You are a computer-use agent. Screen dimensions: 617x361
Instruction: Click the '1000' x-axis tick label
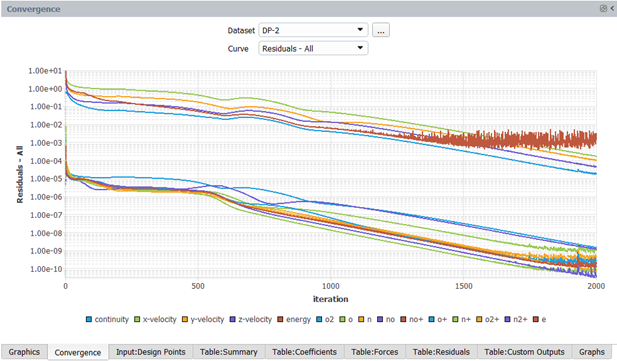(x=331, y=286)
